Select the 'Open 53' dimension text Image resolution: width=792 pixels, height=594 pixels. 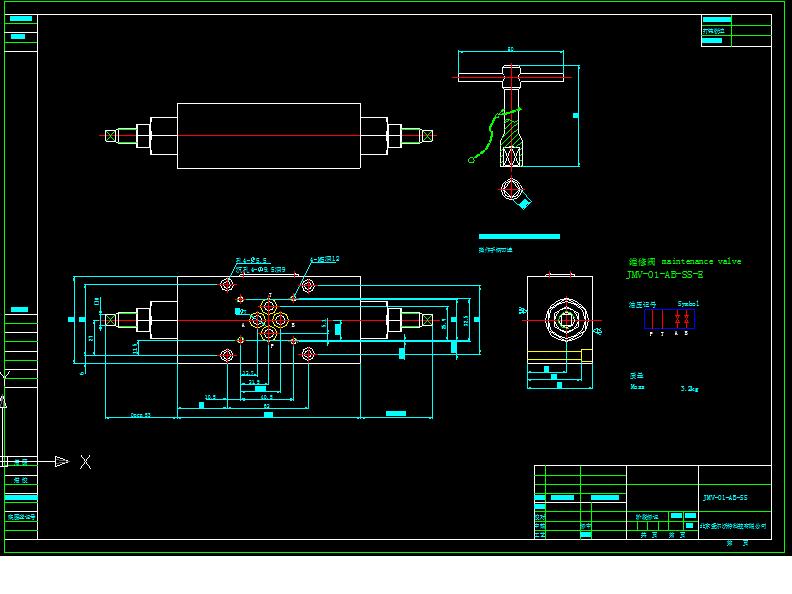pos(140,415)
